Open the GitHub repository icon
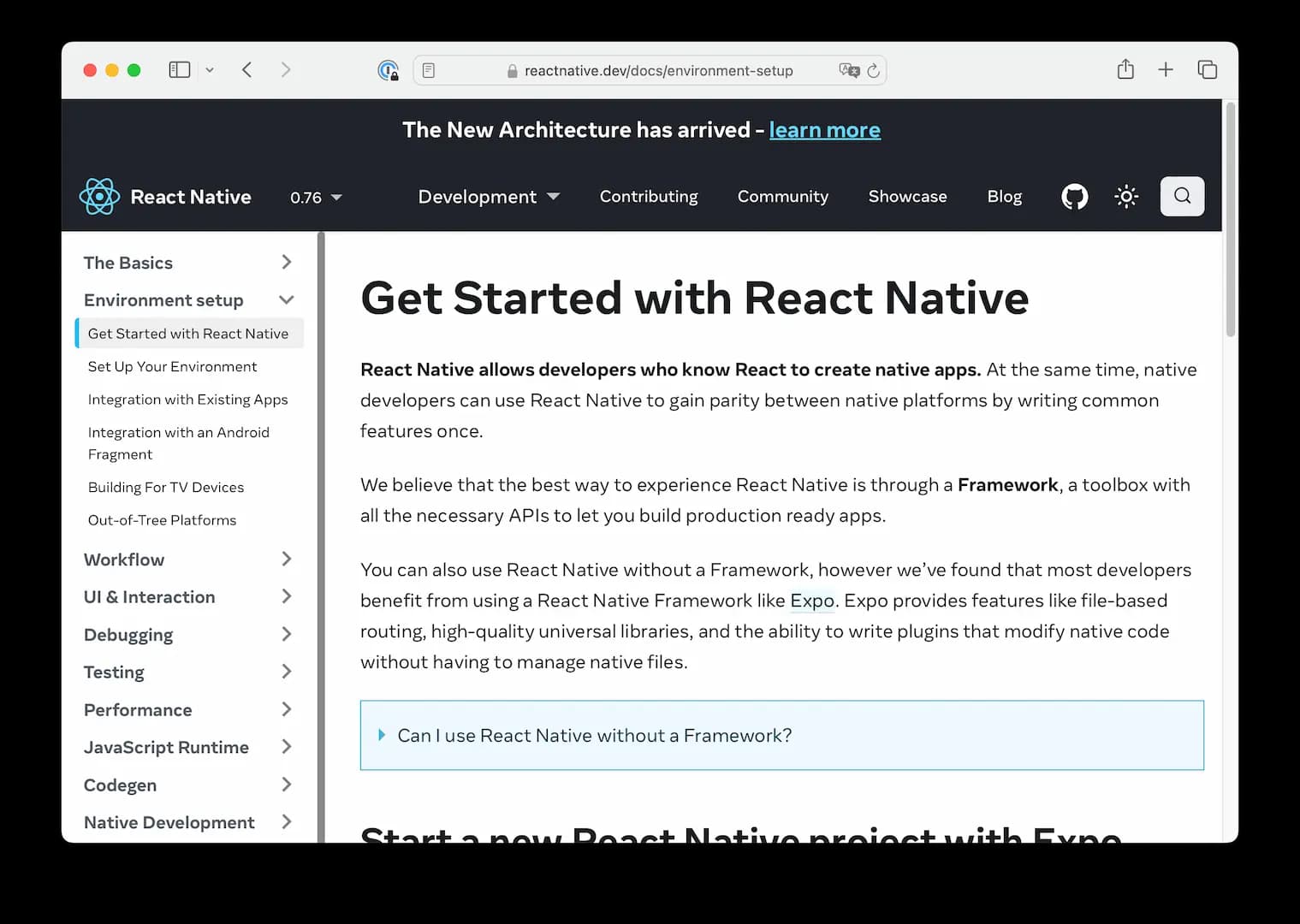 click(1075, 197)
